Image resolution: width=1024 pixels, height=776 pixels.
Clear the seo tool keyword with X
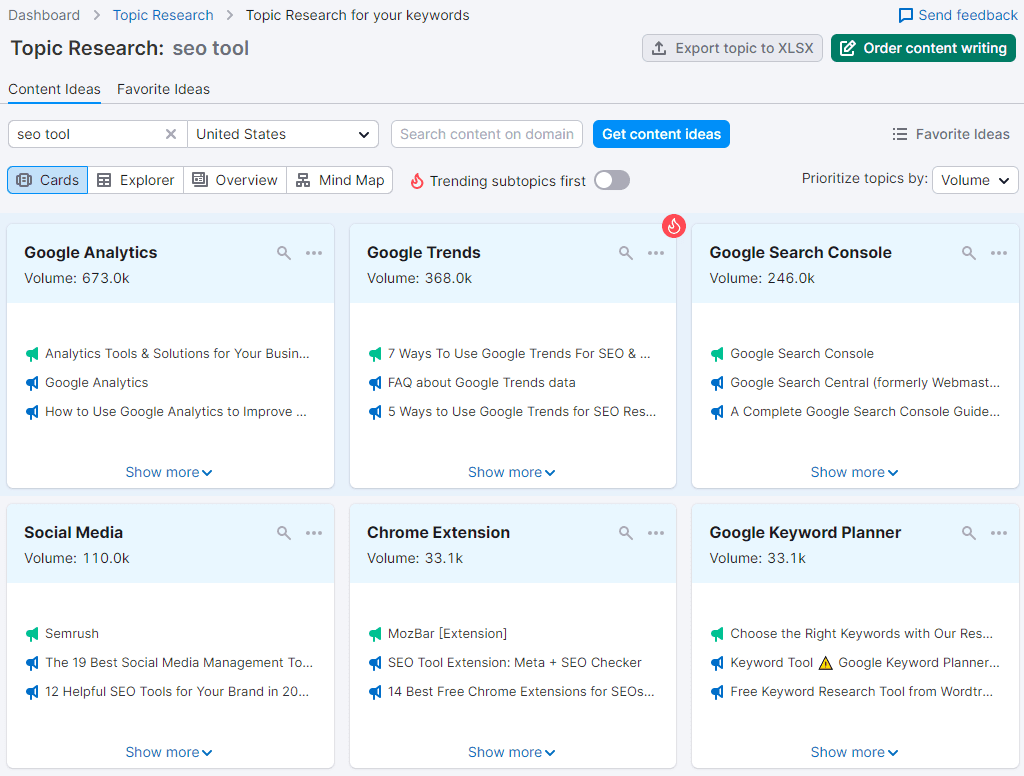tap(171, 134)
